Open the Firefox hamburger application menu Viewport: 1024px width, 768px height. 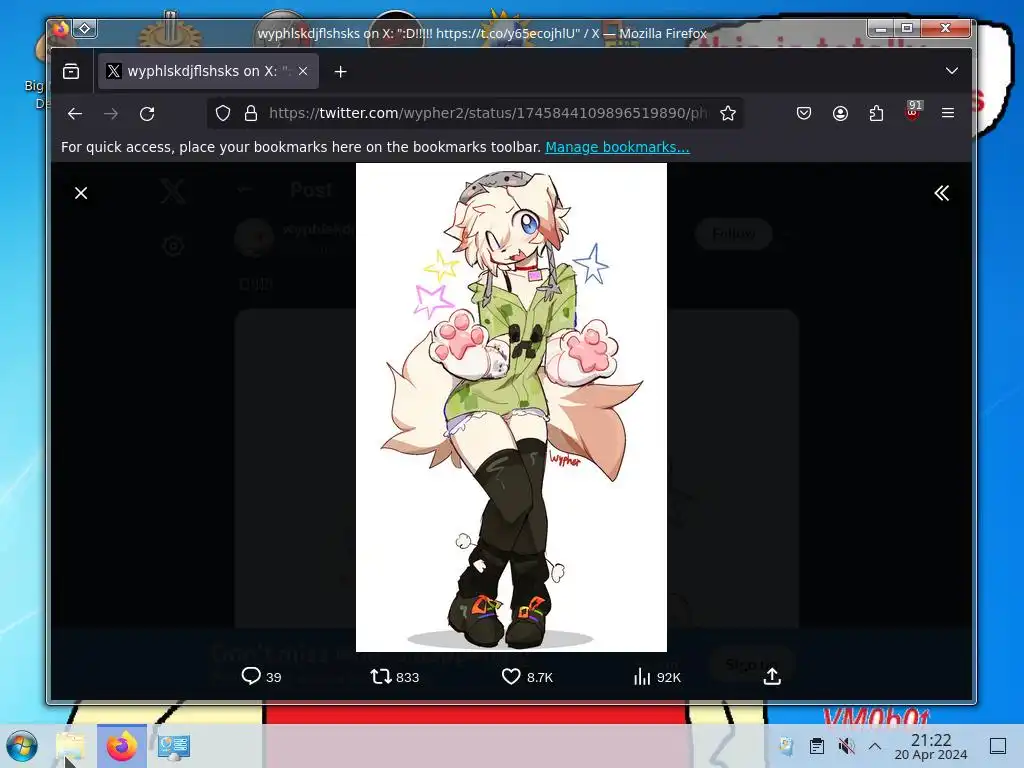[948, 113]
